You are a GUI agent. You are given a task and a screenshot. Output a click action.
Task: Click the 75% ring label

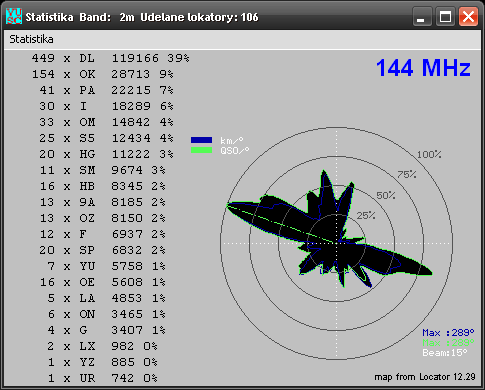point(407,174)
